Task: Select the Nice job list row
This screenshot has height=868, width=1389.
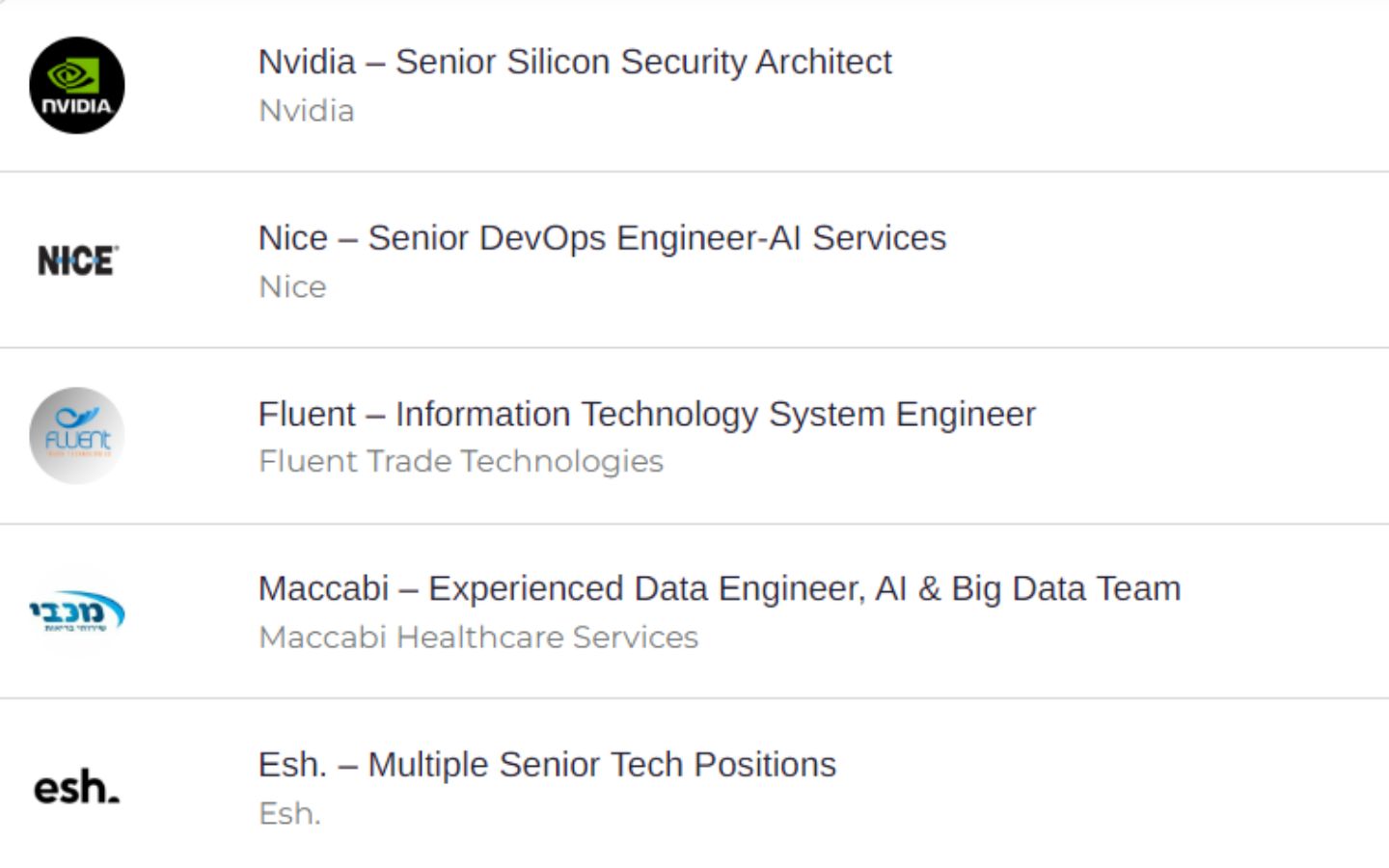Action: (694, 260)
